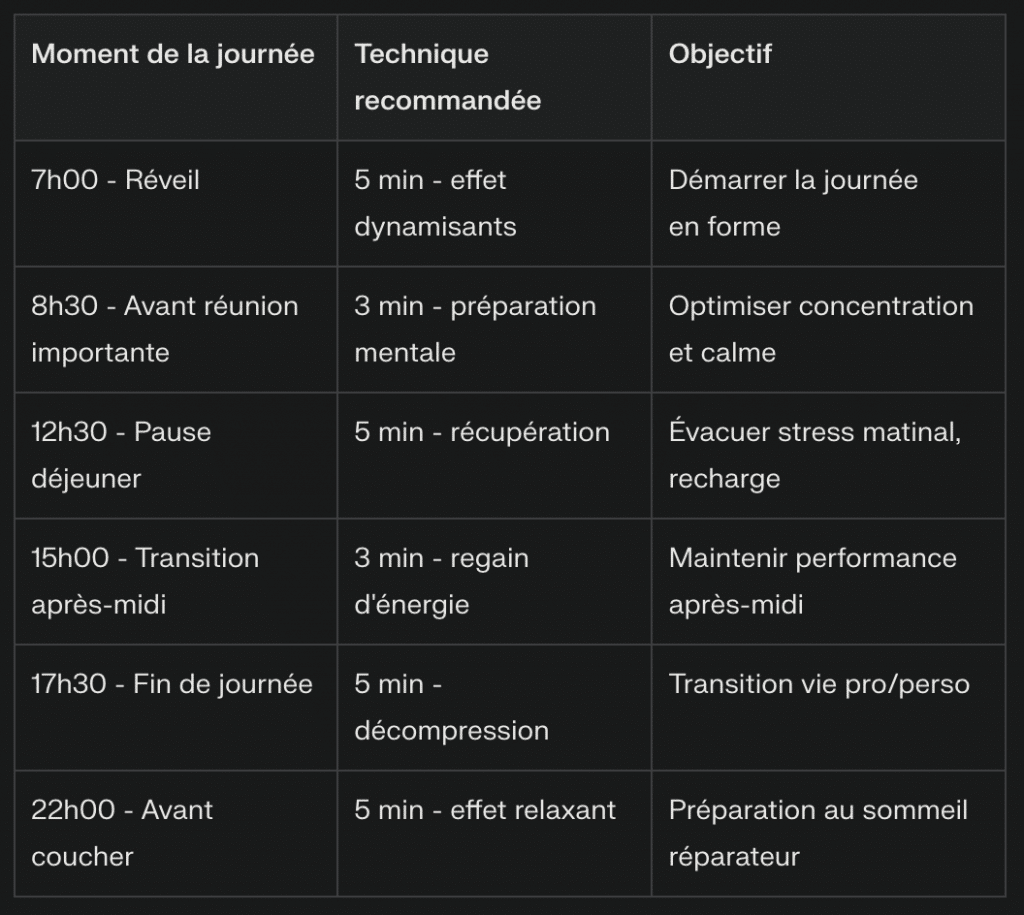
Task: Select the "3 min - regain d'énergie" cell
Action: coord(441,581)
